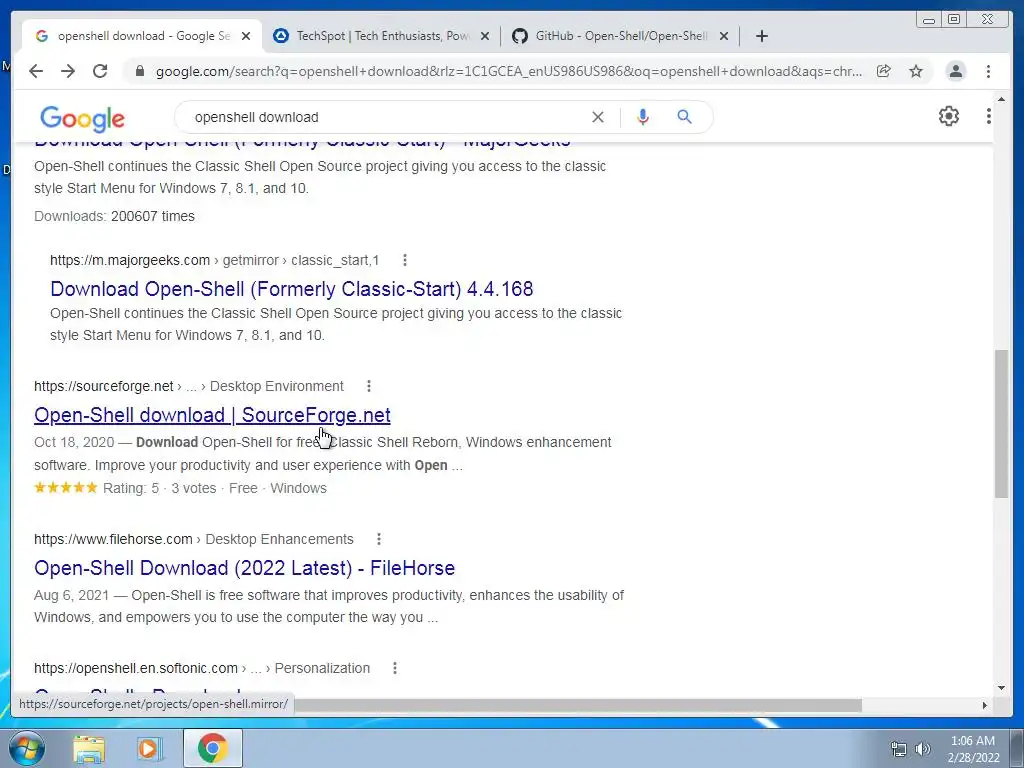
Task: Submit search with magnifier icon
Action: [684, 117]
